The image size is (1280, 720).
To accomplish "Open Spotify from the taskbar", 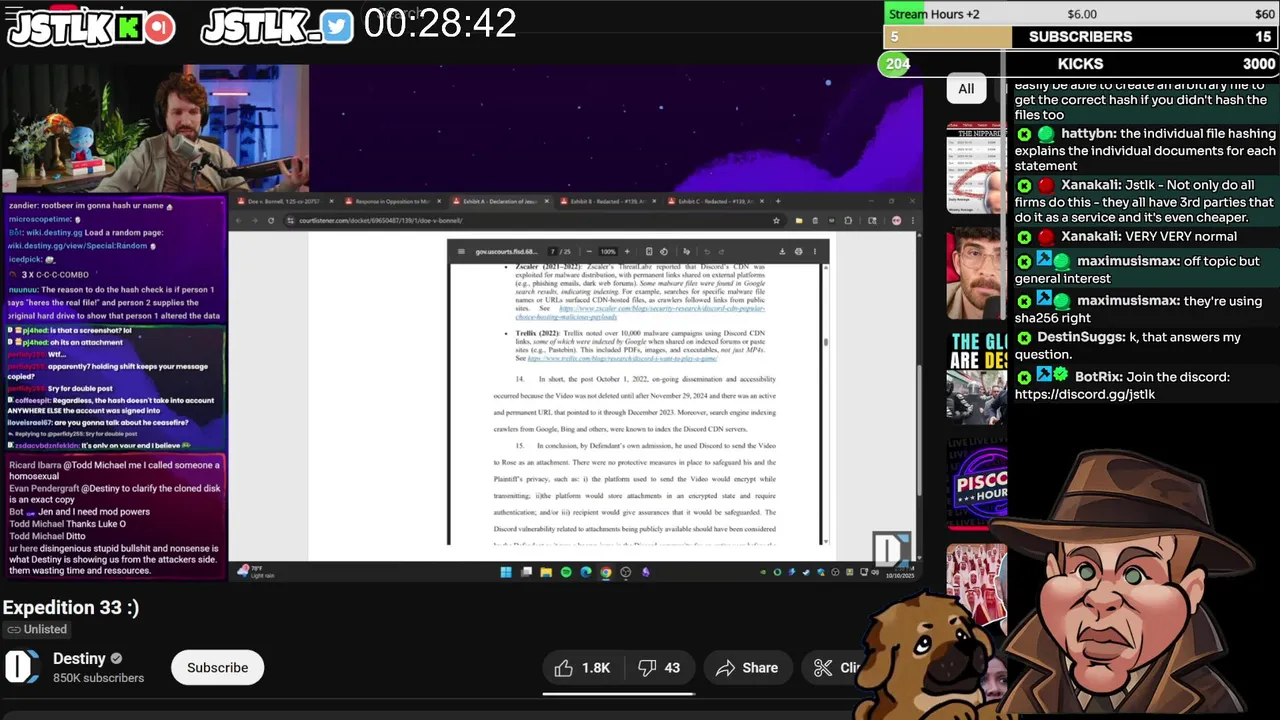I will coord(566,572).
